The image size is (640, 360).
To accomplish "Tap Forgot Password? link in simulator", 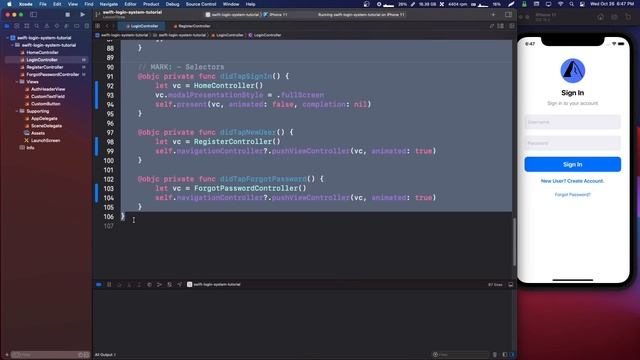I will click(572, 195).
